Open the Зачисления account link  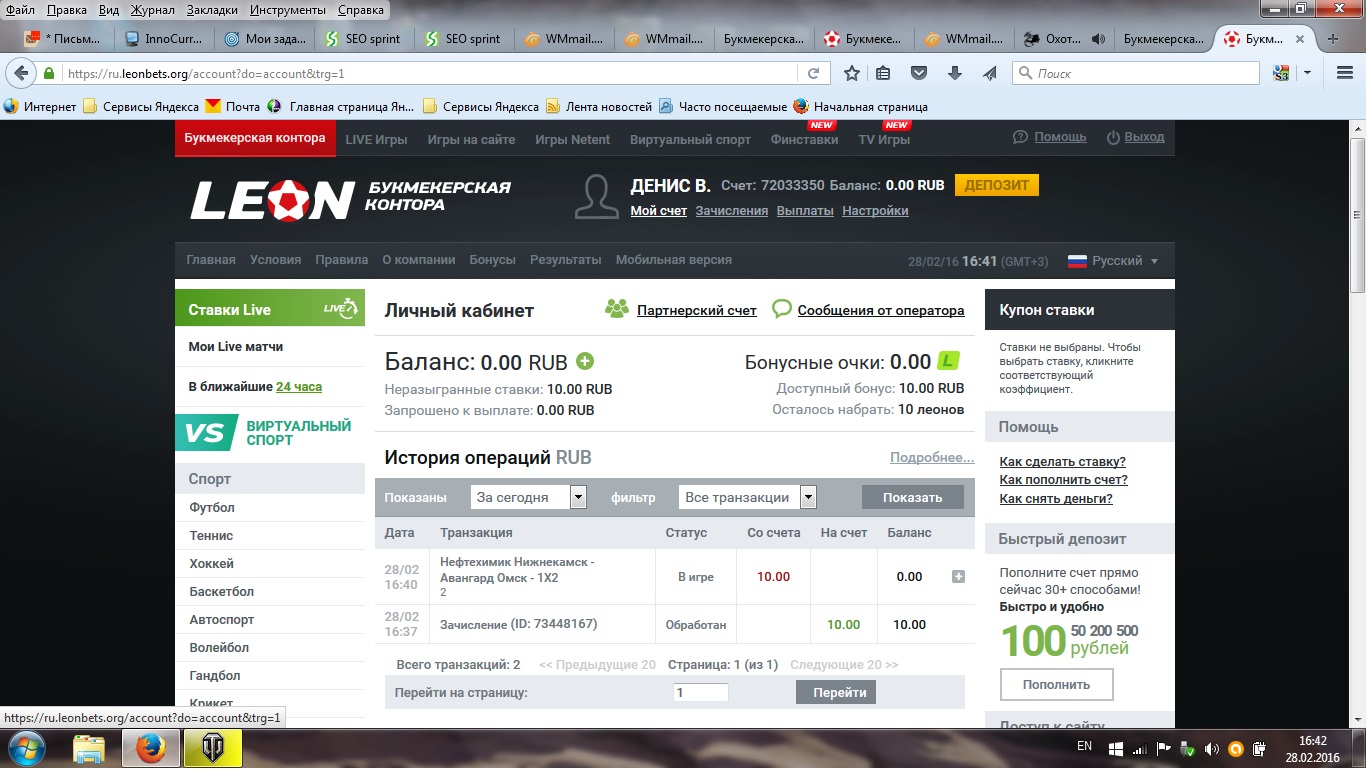click(732, 211)
